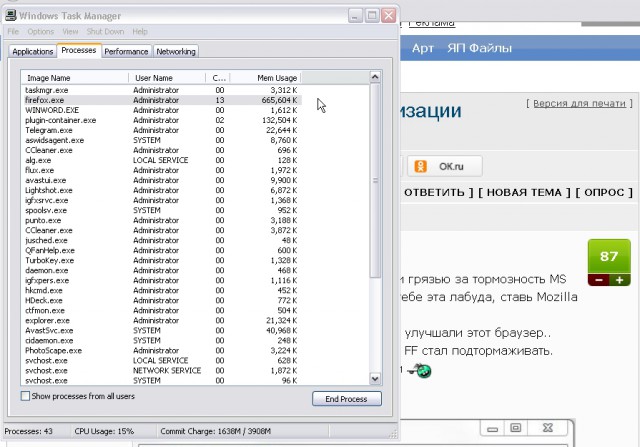Click the ОПРОС poll link

click(x=604, y=192)
